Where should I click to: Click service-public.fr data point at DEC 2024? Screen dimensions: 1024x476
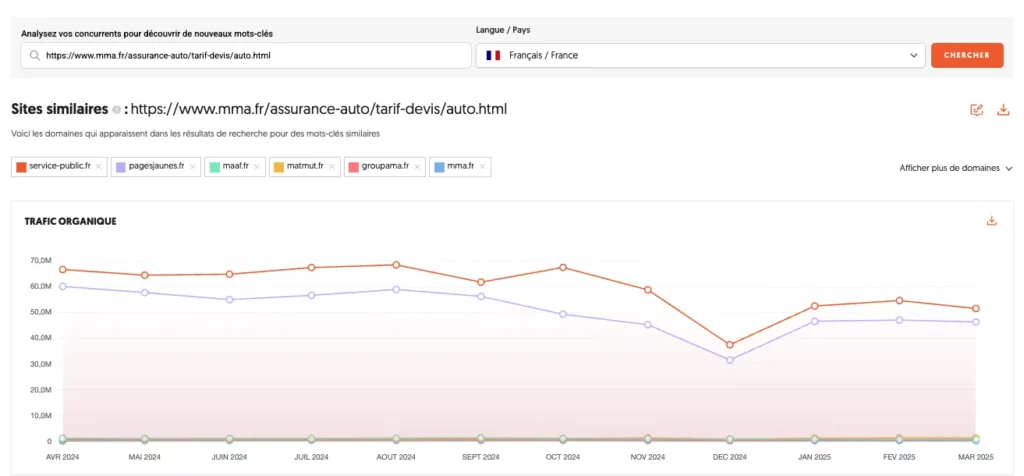coord(730,345)
